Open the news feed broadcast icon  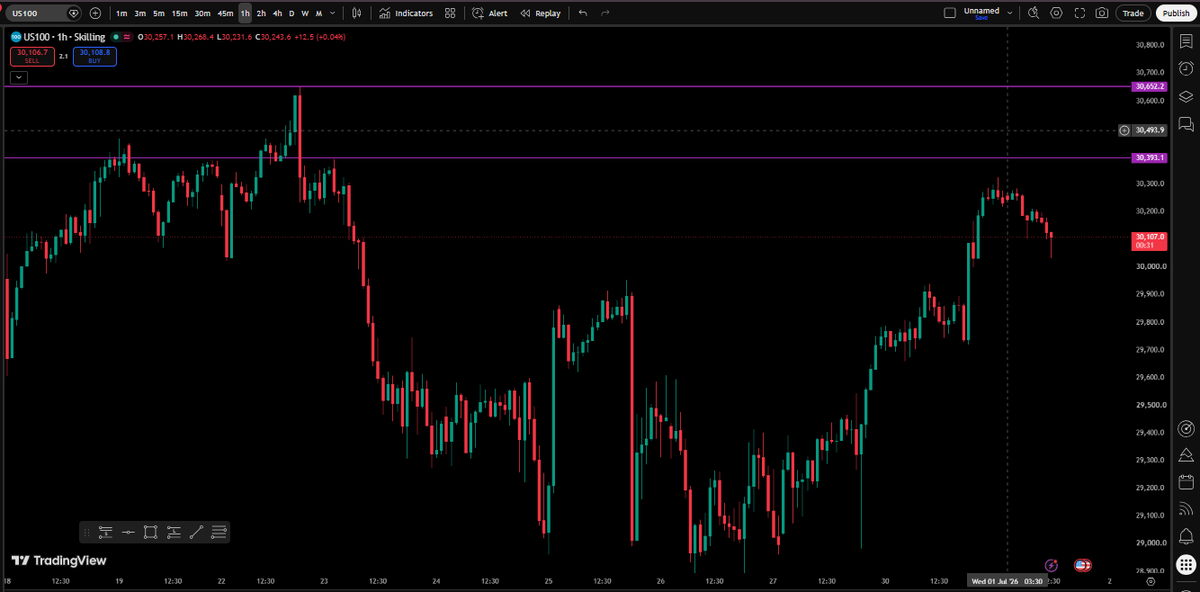pos(1186,508)
